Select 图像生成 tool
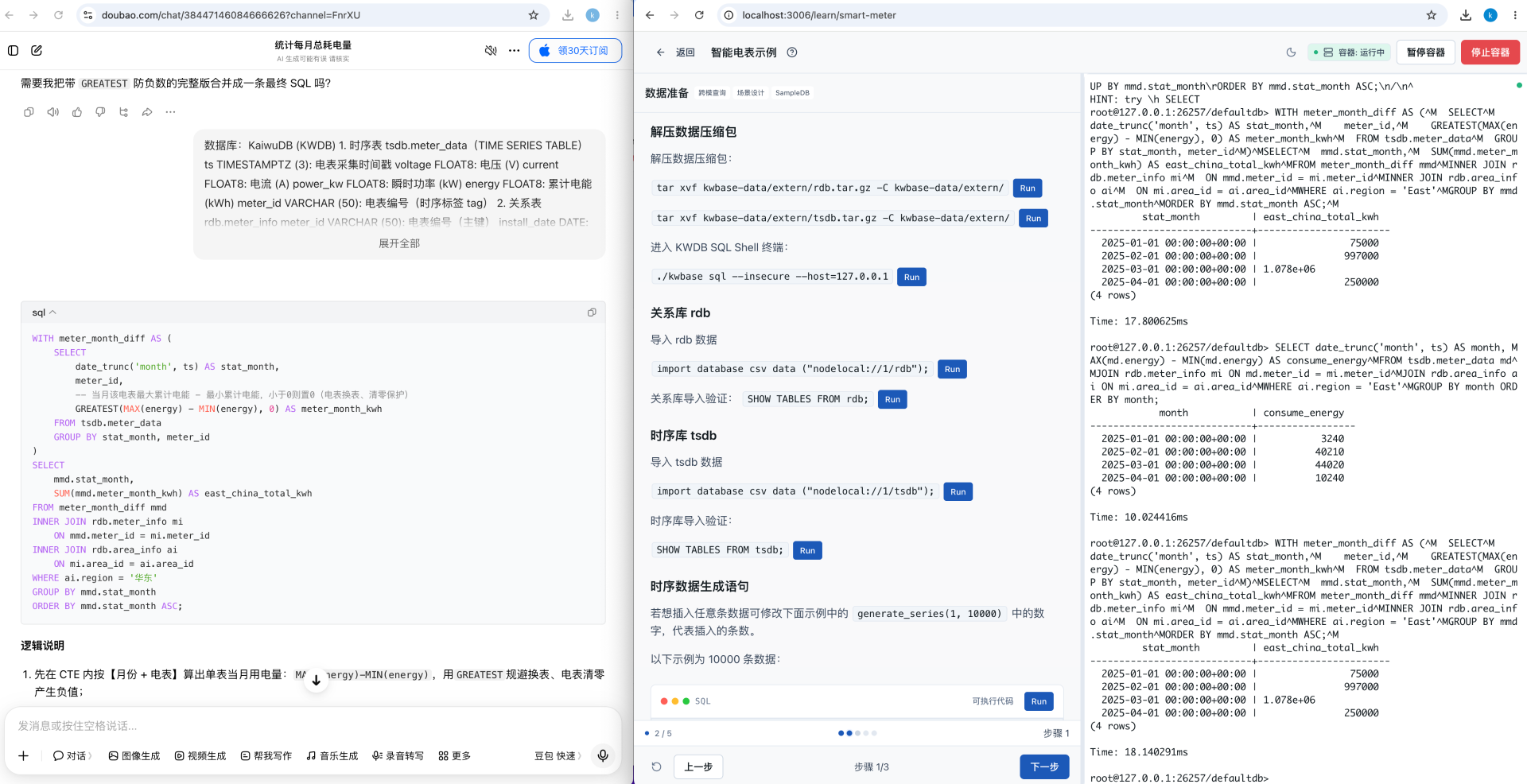The height and width of the screenshot is (784, 1527). tap(134, 756)
